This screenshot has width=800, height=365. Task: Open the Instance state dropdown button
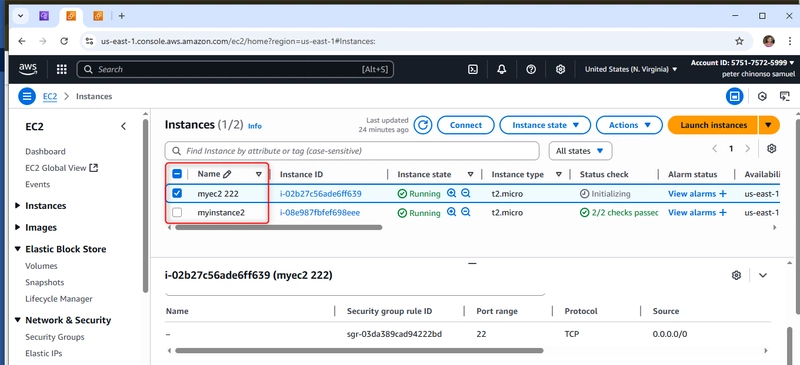545,125
